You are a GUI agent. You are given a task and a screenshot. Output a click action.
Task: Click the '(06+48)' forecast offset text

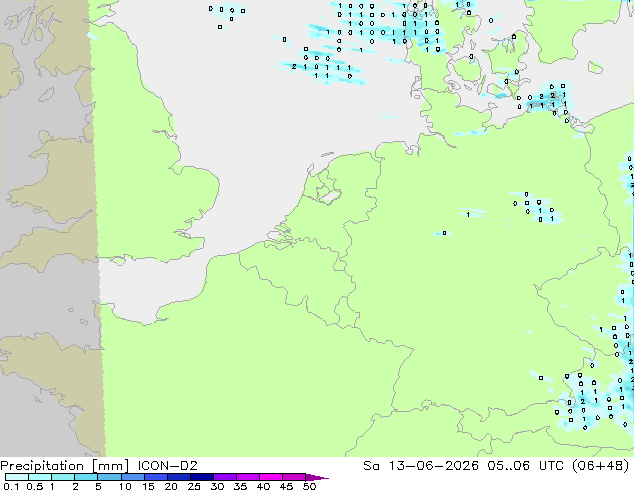601,466
